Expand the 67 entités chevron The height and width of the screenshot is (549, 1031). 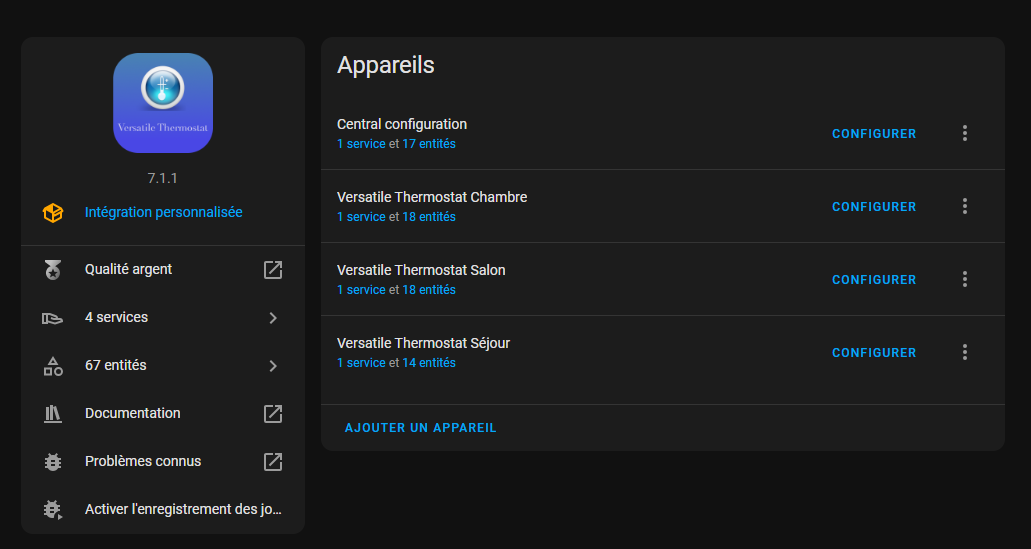273,366
